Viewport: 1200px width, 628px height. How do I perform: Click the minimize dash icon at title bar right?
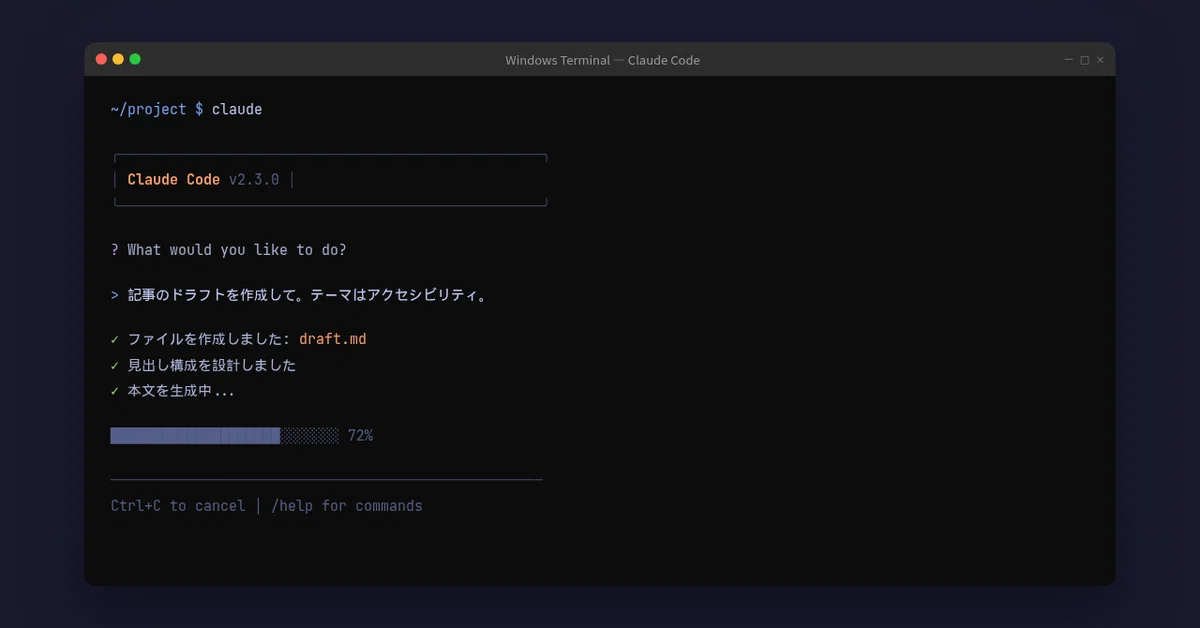click(1069, 60)
